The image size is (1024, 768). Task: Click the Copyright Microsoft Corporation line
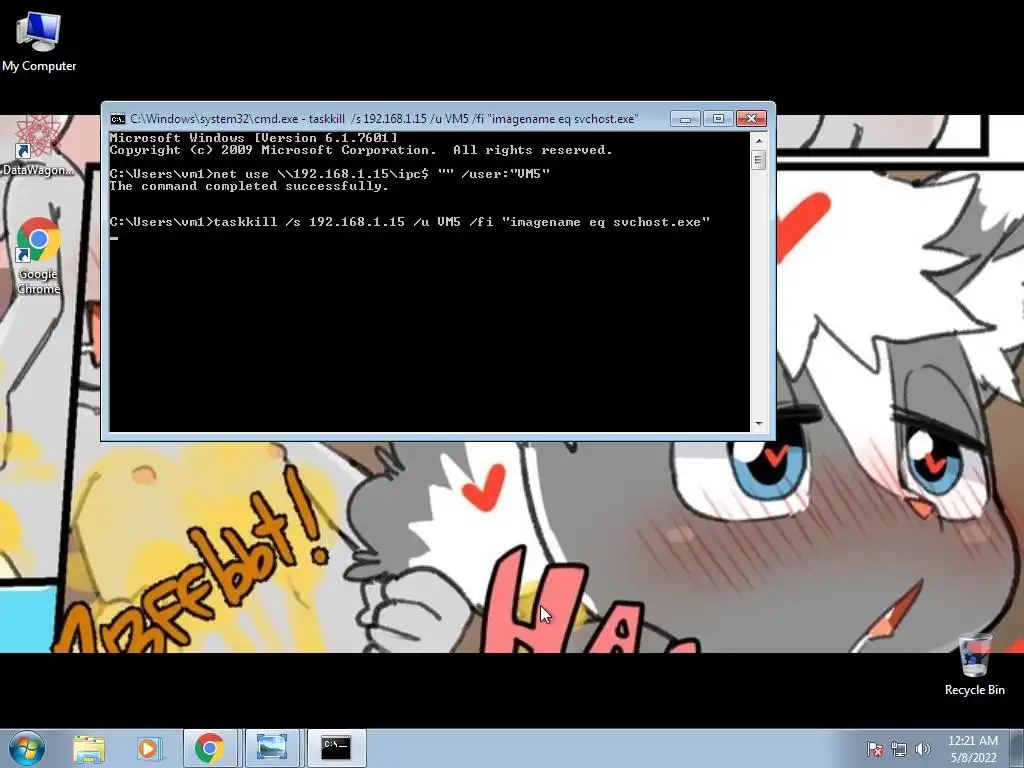tap(361, 150)
